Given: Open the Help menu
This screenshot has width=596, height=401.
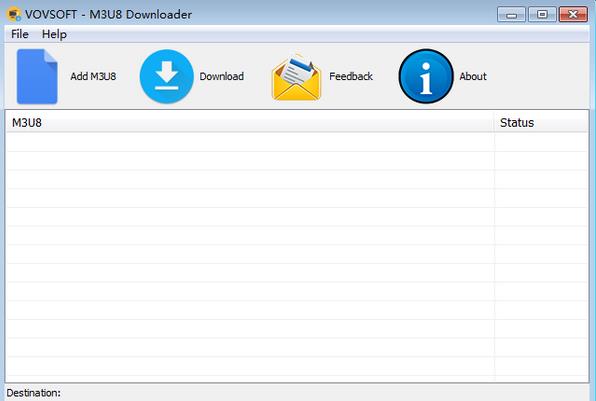Looking at the screenshot, I should pyautogui.click(x=54, y=34).
